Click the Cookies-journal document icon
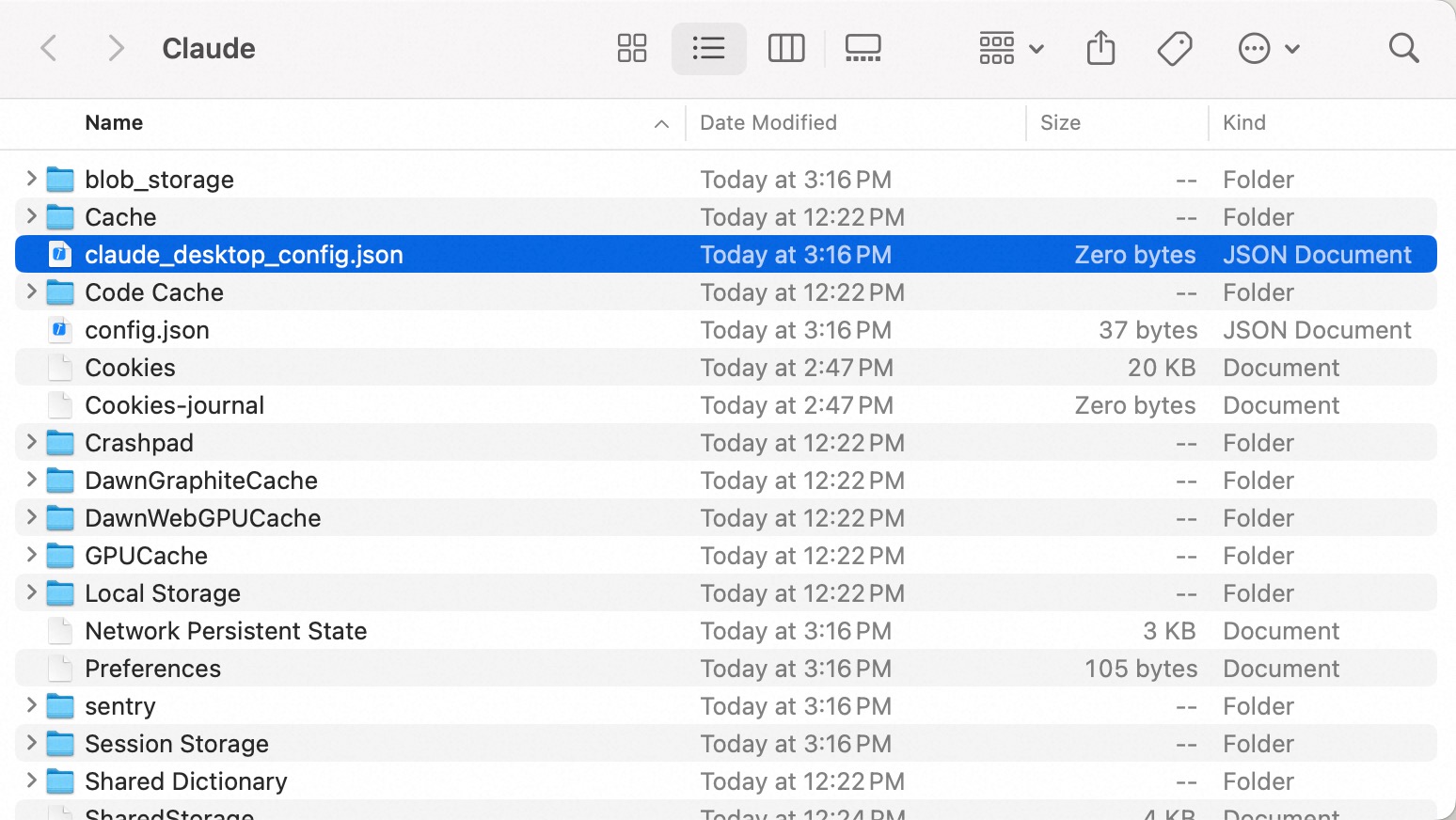 pyautogui.click(x=60, y=404)
